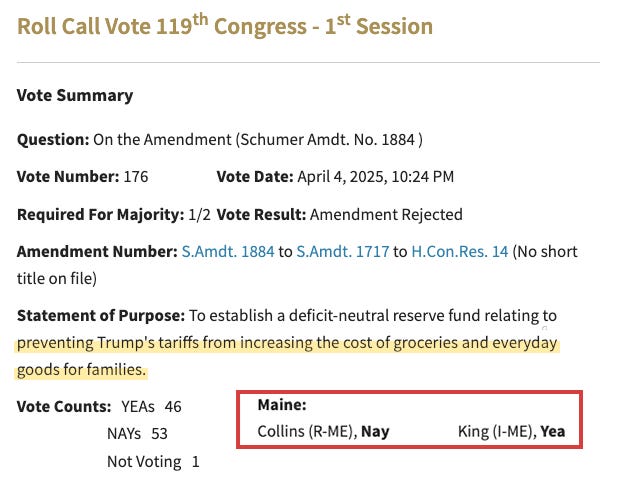Click King (I-ME) Yea vote entry
The width and height of the screenshot is (622, 481).
511,431
